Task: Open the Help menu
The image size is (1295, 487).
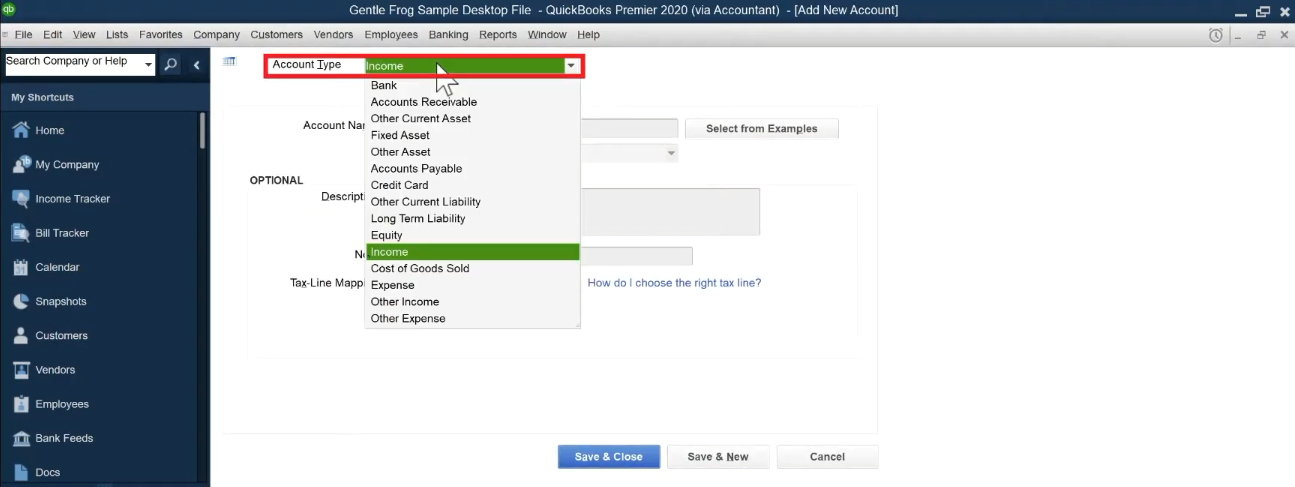Action: [588, 34]
